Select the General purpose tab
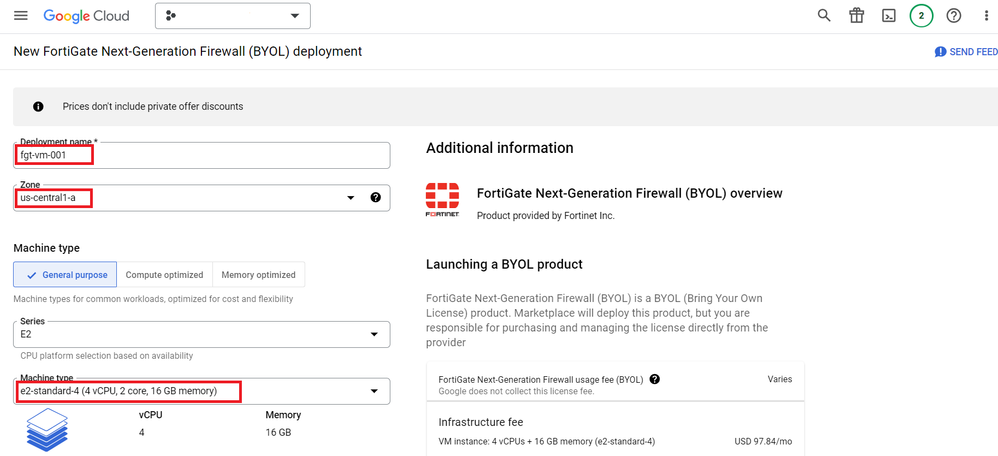 tap(66, 275)
